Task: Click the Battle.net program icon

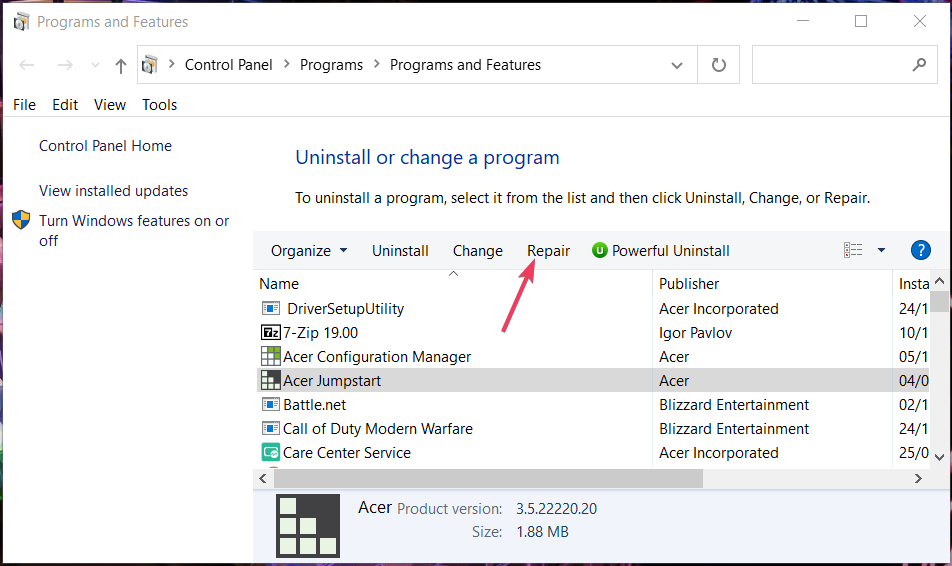Action: pyautogui.click(x=271, y=404)
